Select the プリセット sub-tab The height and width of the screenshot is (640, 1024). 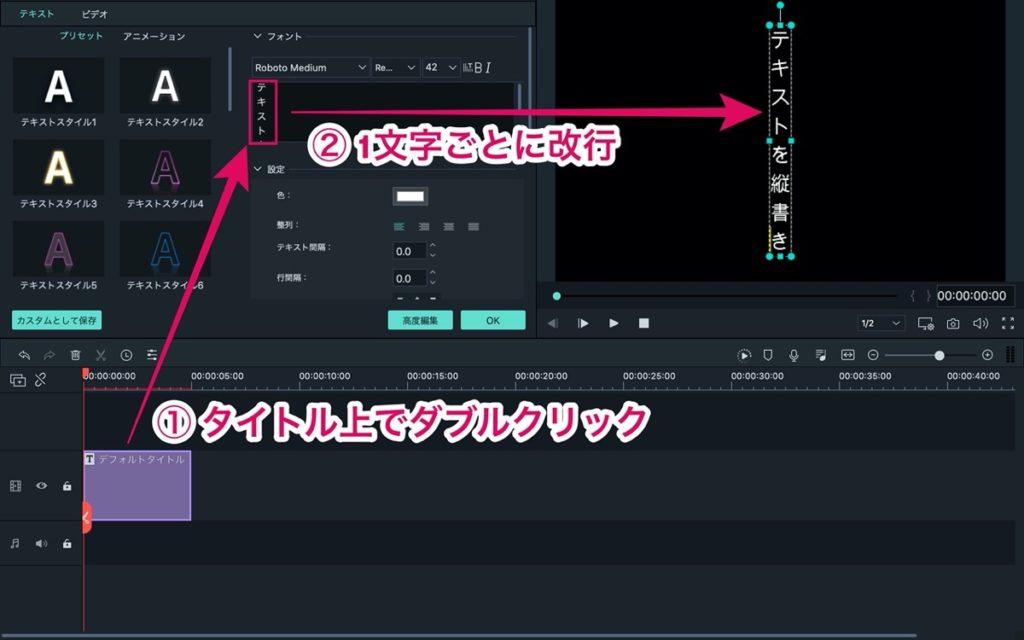pyautogui.click(x=81, y=36)
